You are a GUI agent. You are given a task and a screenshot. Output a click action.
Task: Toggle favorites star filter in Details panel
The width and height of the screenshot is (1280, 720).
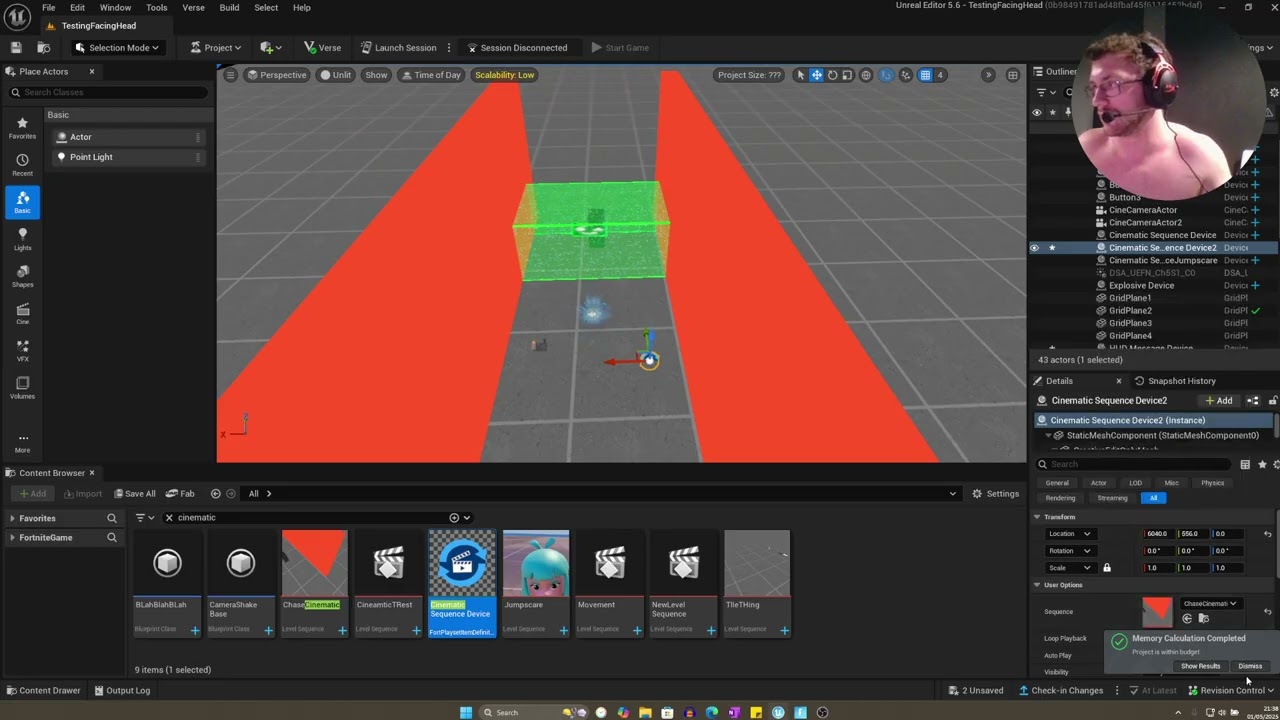[x=1262, y=464]
